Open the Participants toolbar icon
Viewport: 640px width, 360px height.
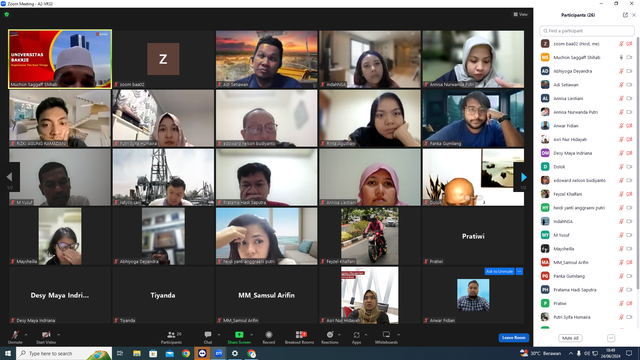[171, 335]
